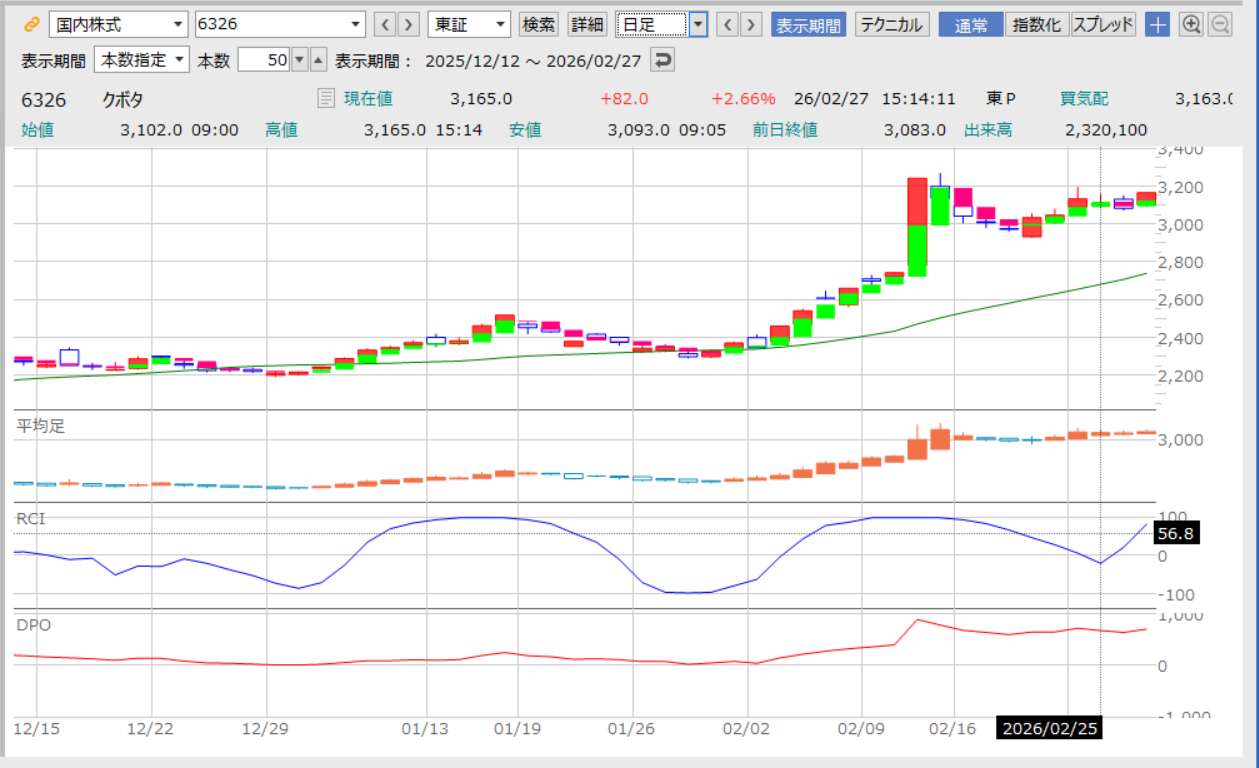Select the 通常 normal chart mode
Screen dimensions: 1259x768
pos(971,25)
